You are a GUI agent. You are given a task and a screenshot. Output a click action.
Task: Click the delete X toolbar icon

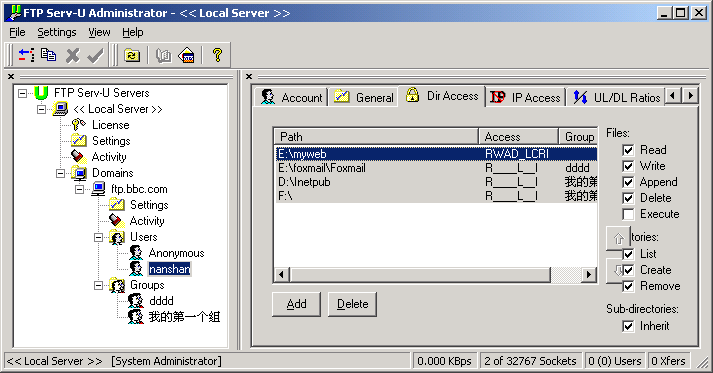point(72,55)
